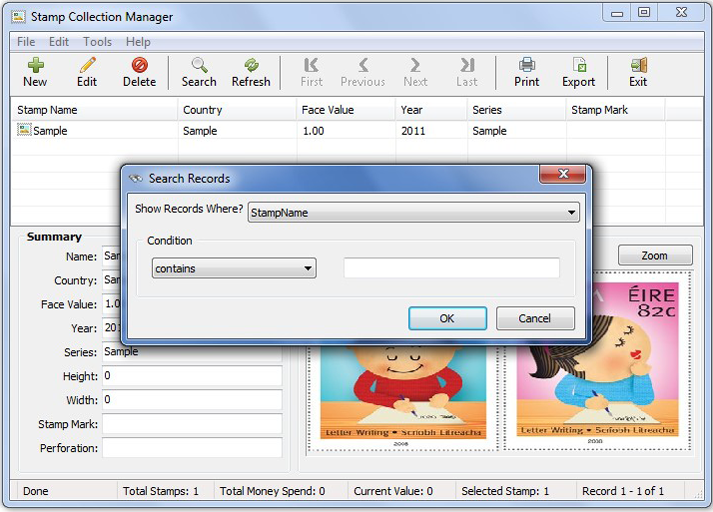Click the Print toolbar icon
713x512 pixels.
[526, 66]
